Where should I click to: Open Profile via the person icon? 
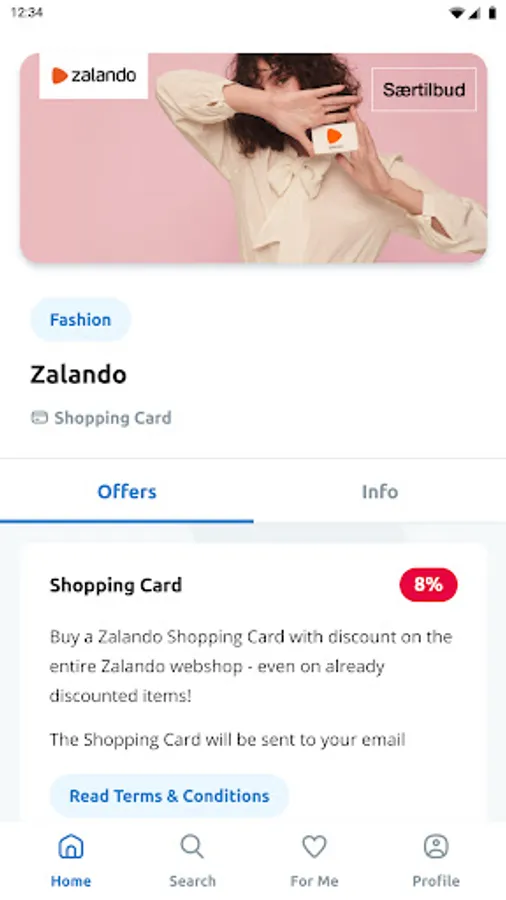(436, 847)
